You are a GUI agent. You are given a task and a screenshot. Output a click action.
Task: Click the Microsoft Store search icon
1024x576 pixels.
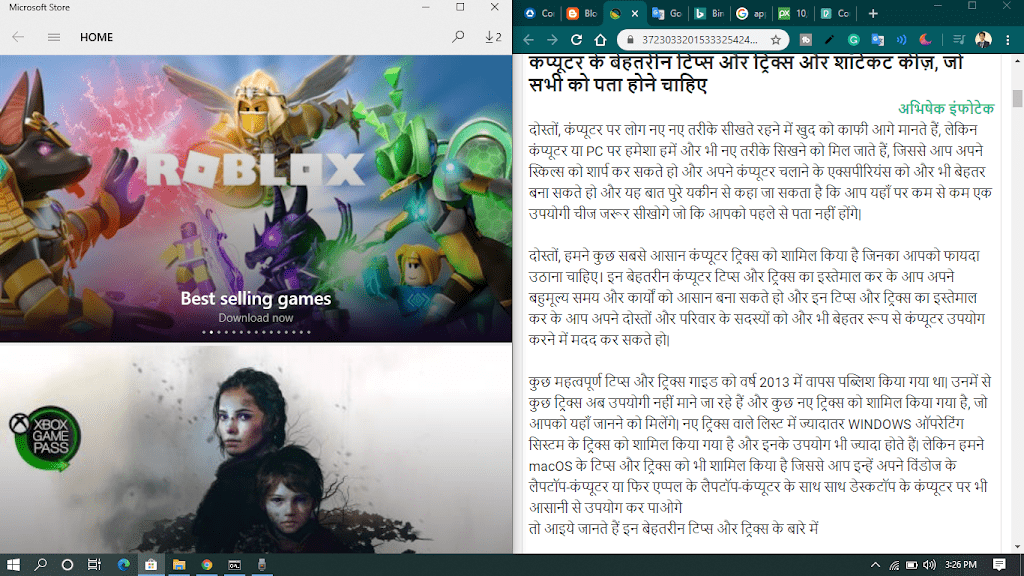click(458, 37)
